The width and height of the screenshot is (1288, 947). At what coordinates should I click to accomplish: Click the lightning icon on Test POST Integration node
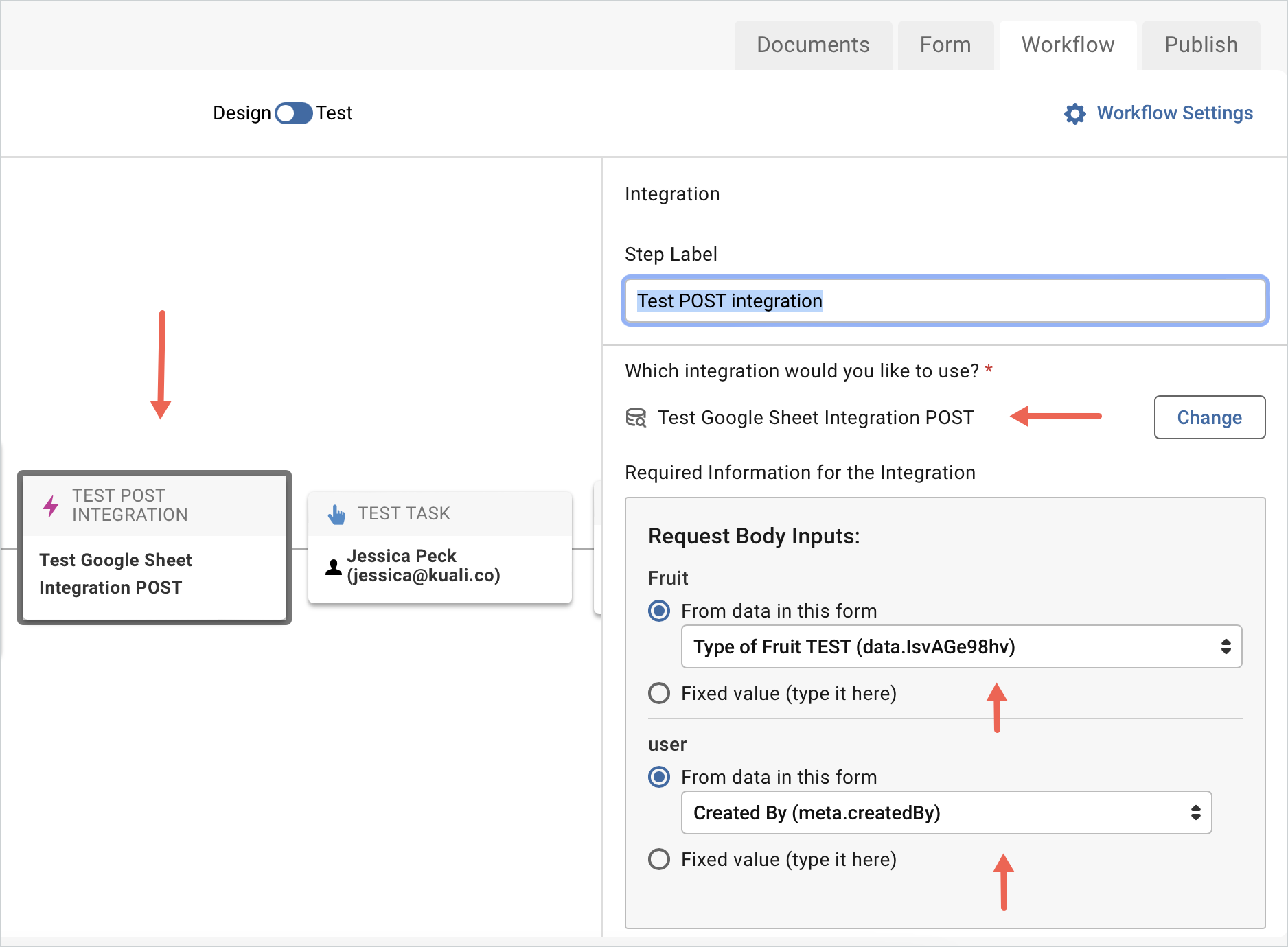pyautogui.click(x=51, y=506)
